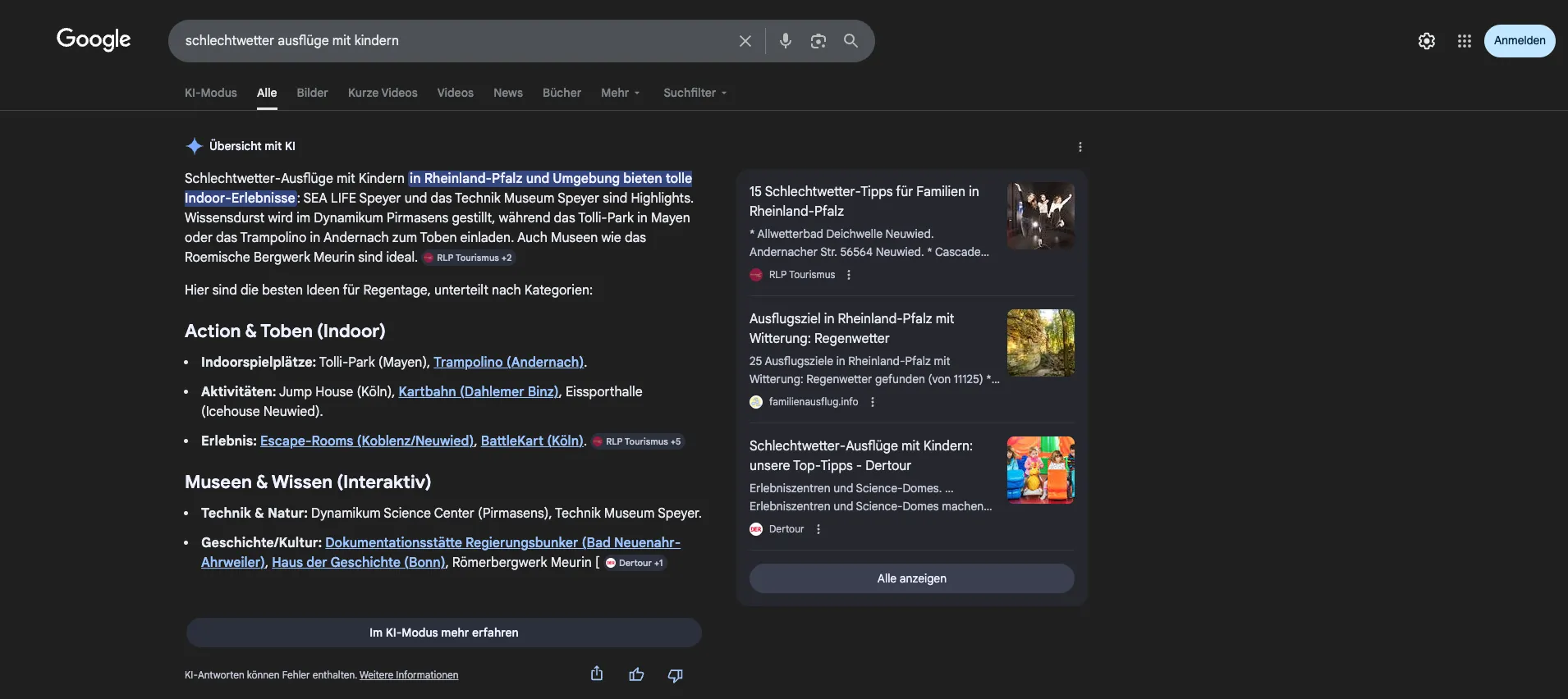1568x699 pixels.
Task: Switch to KI-Modus tab
Action: (211, 93)
